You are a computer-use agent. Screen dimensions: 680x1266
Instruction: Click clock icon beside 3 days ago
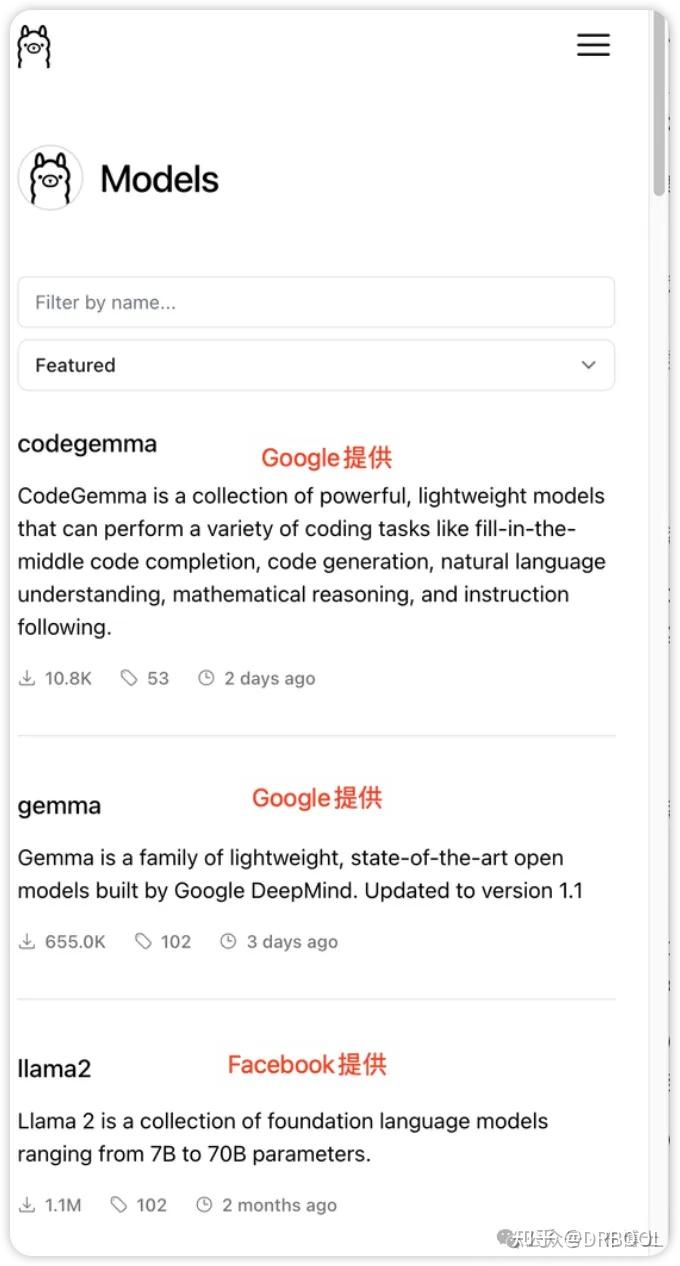point(229,941)
